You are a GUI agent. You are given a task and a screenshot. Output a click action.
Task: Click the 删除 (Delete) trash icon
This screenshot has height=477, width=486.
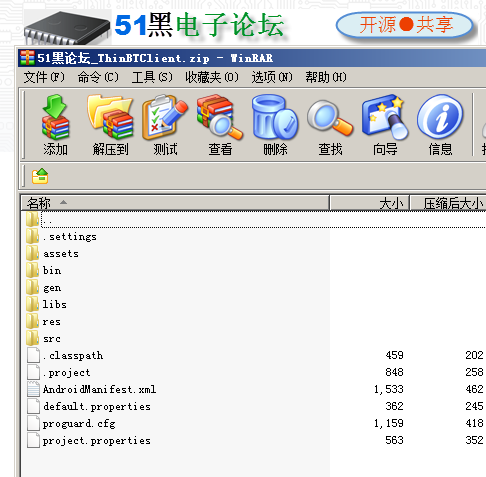click(x=275, y=117)
